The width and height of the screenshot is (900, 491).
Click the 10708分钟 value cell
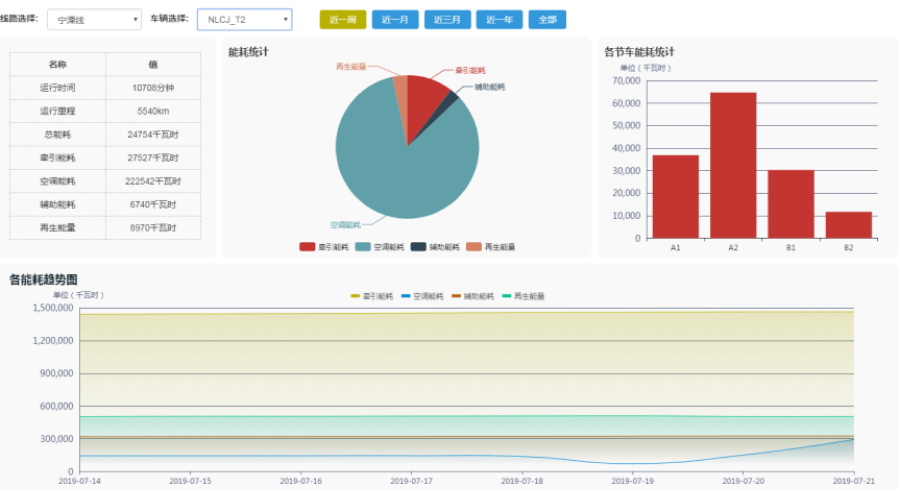pos(153,88)
